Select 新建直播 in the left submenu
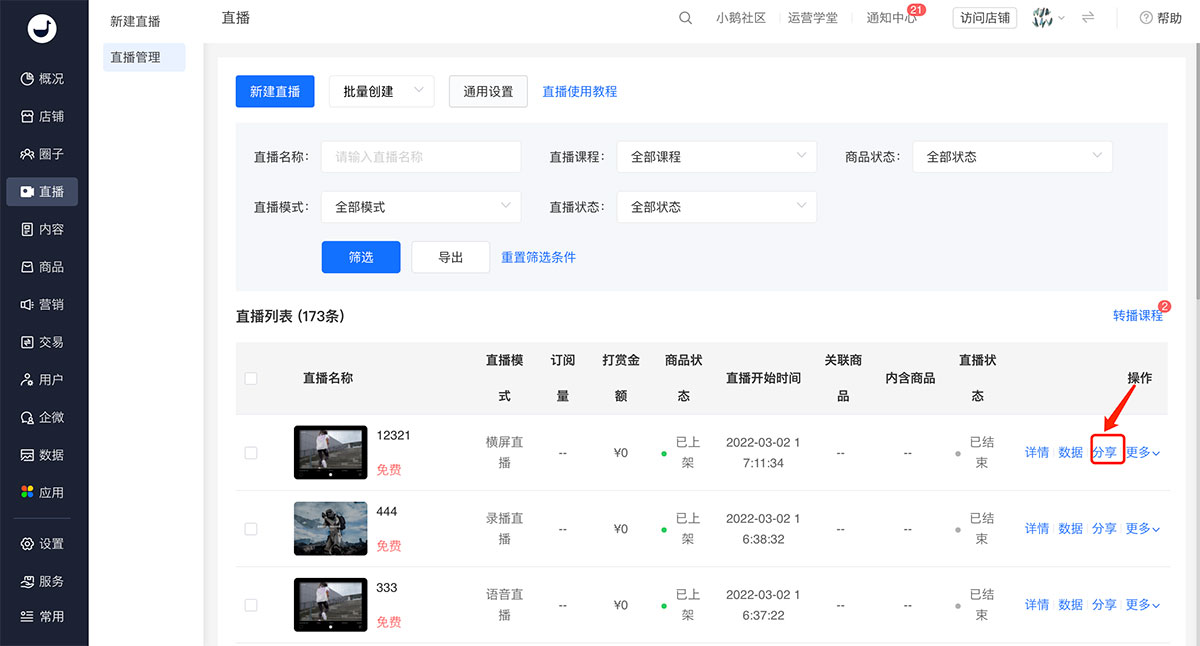The width and height of the screenshot is (1200, 646). pyautogui.click(x=135, y=21)
